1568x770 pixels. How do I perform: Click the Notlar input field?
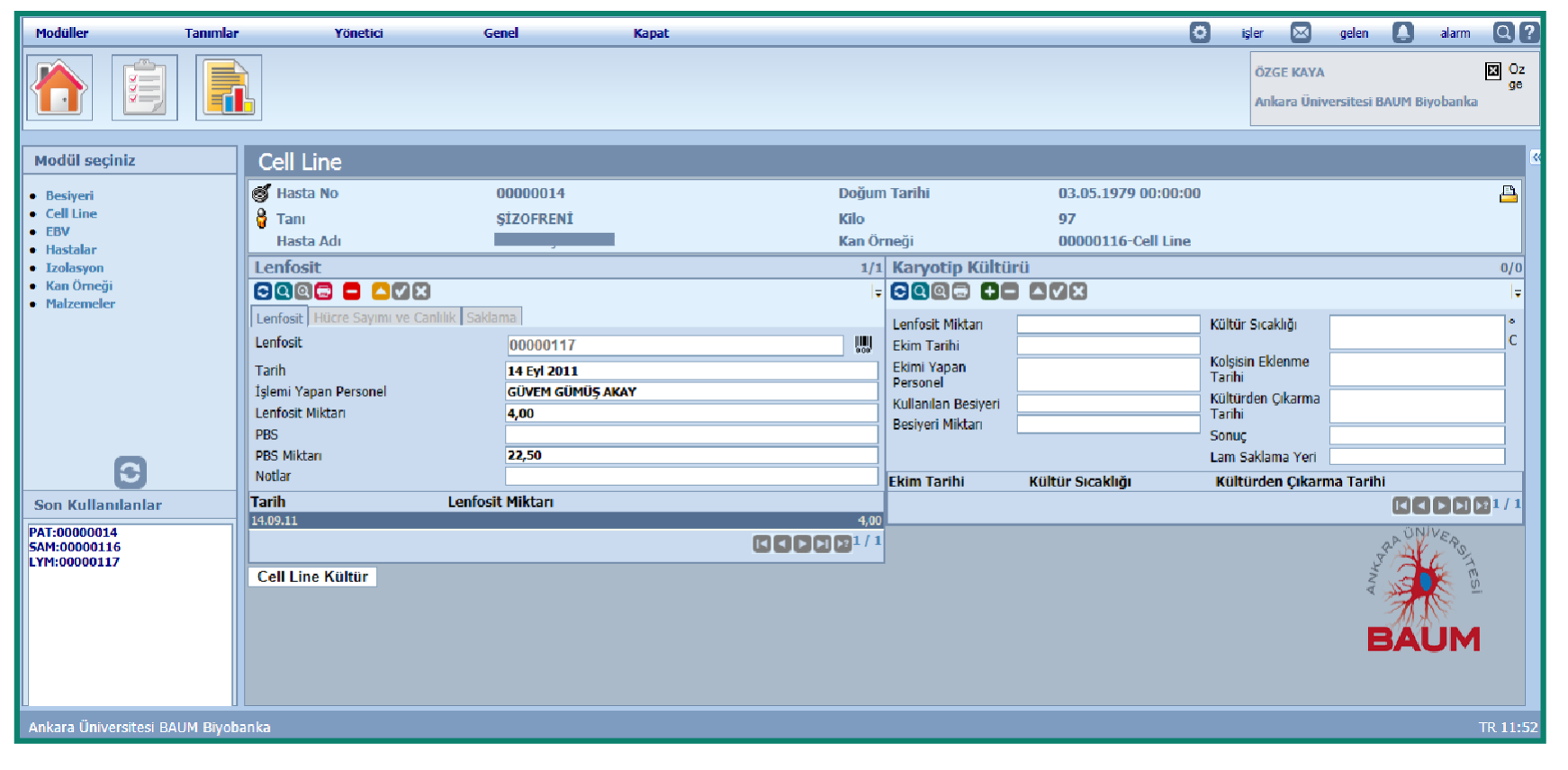click(x=691, y=476)
